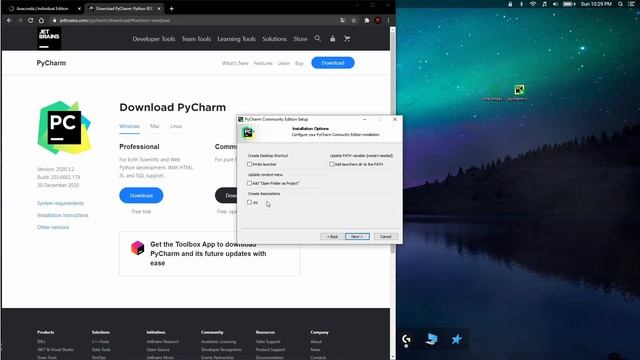Open the browser home page

point(41,20)
